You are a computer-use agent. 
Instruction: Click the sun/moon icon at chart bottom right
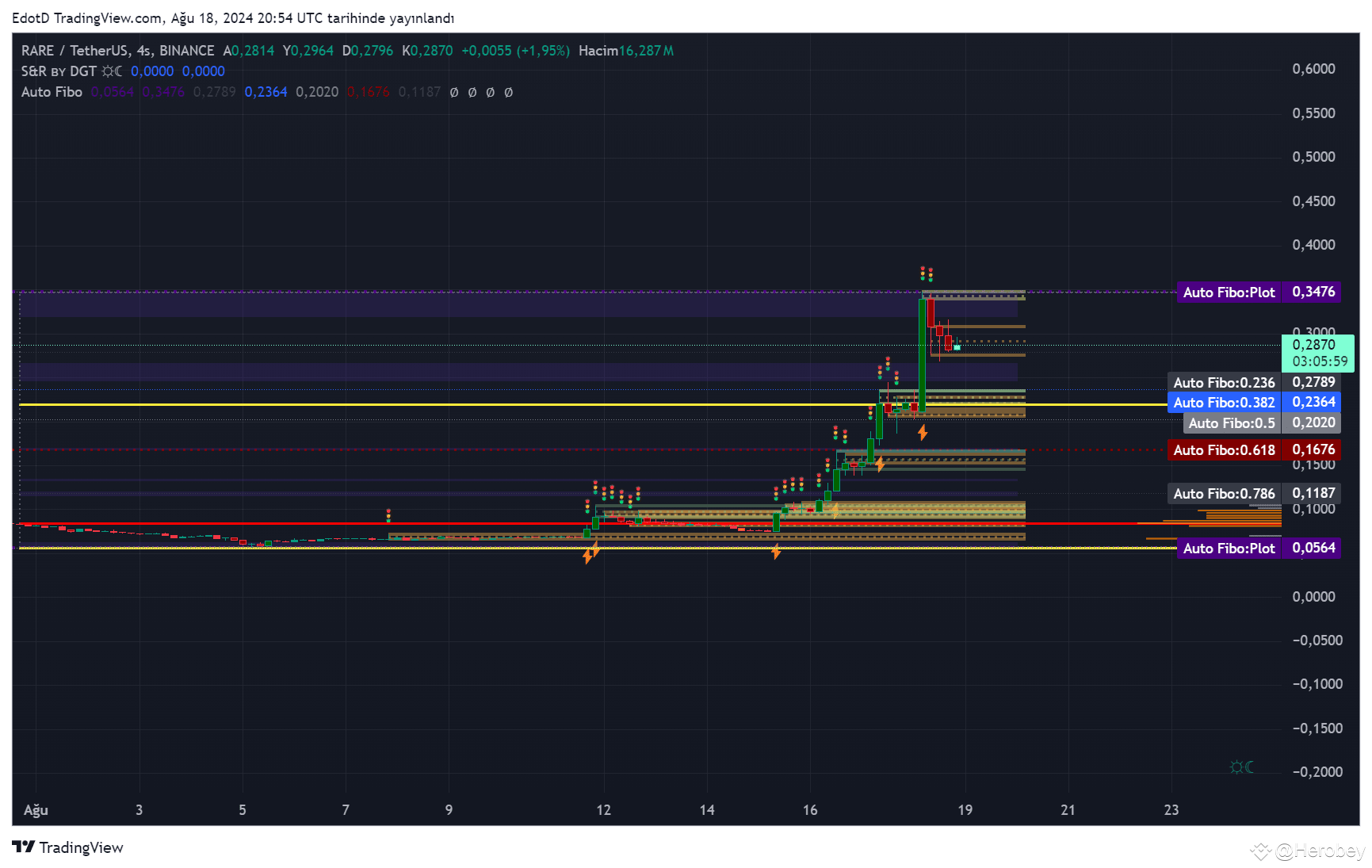point(1241,767)
